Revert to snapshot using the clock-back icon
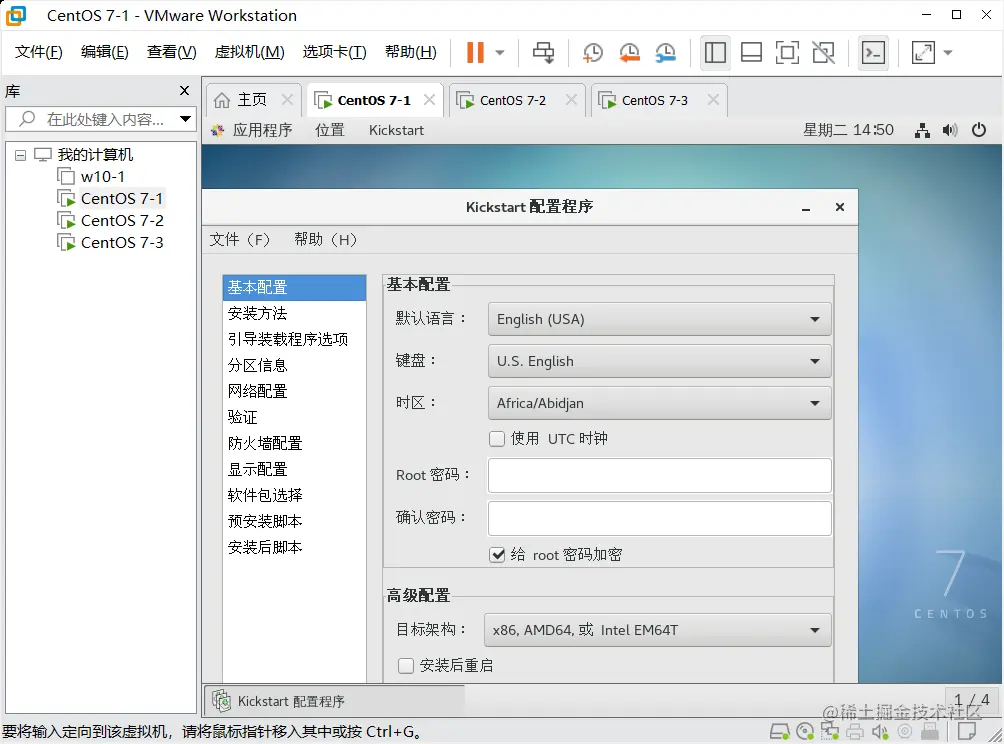The image size is (1004, 744). pos(629,53)
